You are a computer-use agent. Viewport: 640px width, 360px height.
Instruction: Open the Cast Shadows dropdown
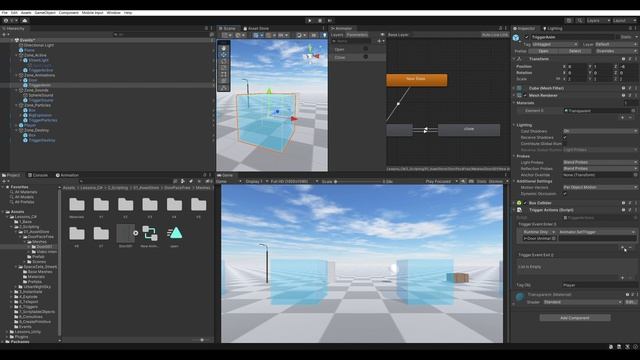600,131
